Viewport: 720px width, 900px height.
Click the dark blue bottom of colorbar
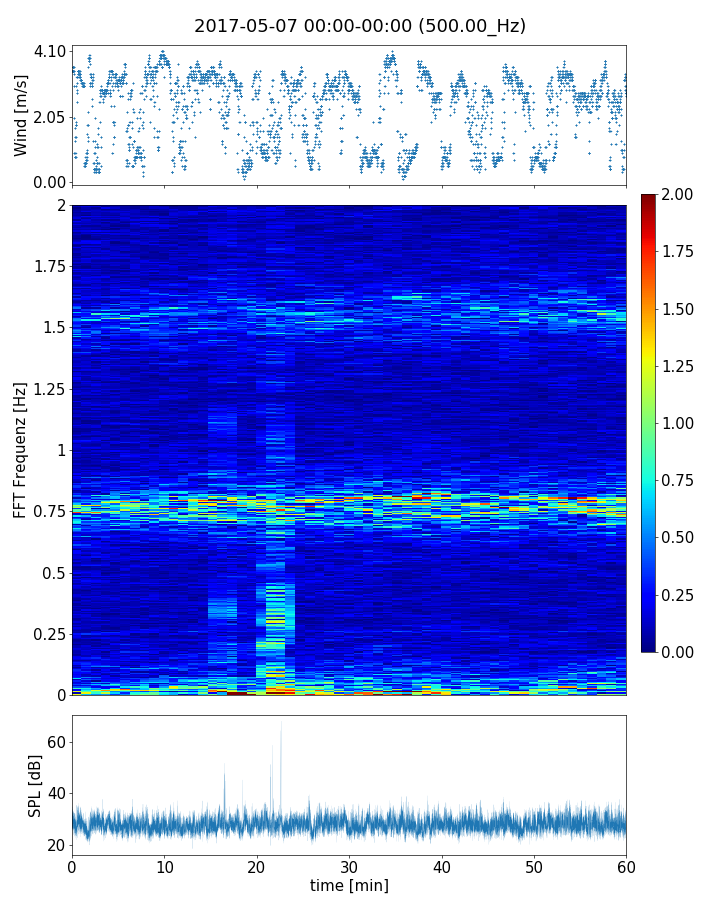649,646
